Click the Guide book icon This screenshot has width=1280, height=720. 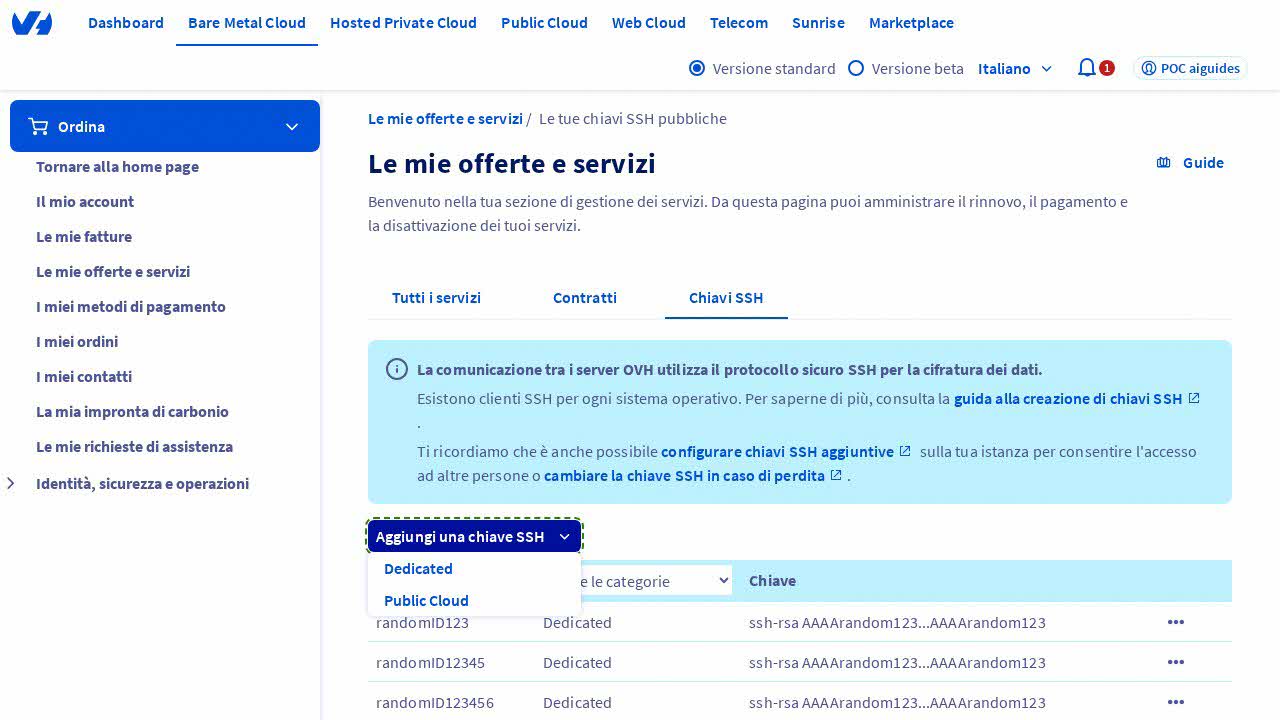pos(1164,163)
